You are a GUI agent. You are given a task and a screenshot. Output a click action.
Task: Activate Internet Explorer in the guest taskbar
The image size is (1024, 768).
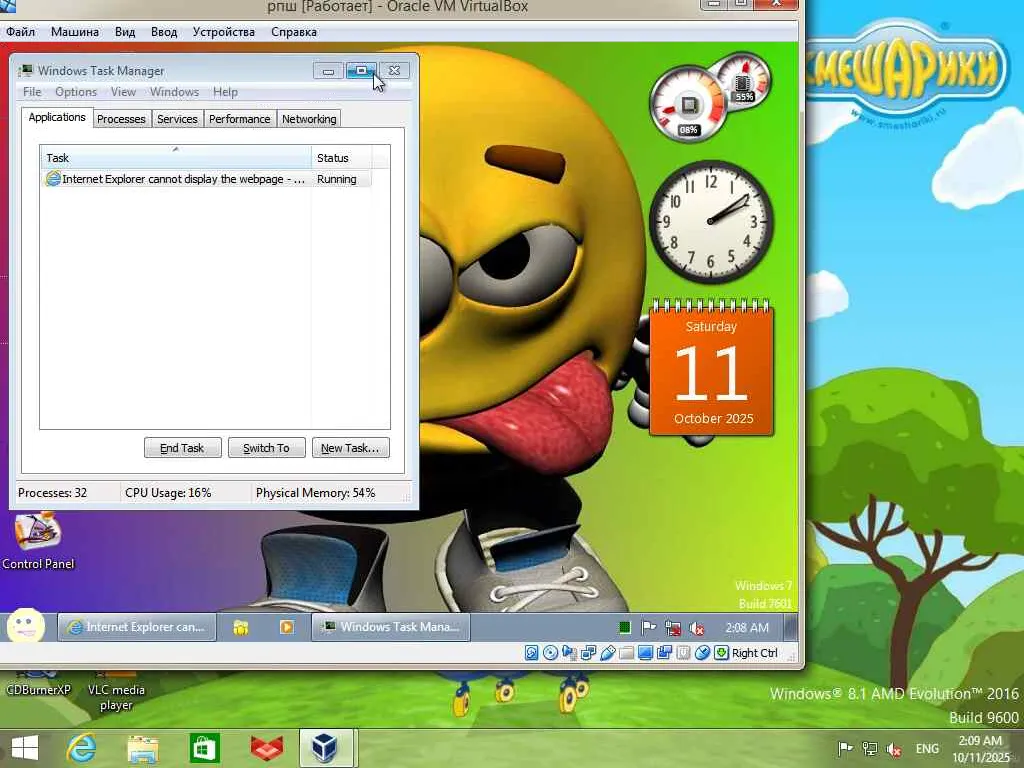(137, 627)
